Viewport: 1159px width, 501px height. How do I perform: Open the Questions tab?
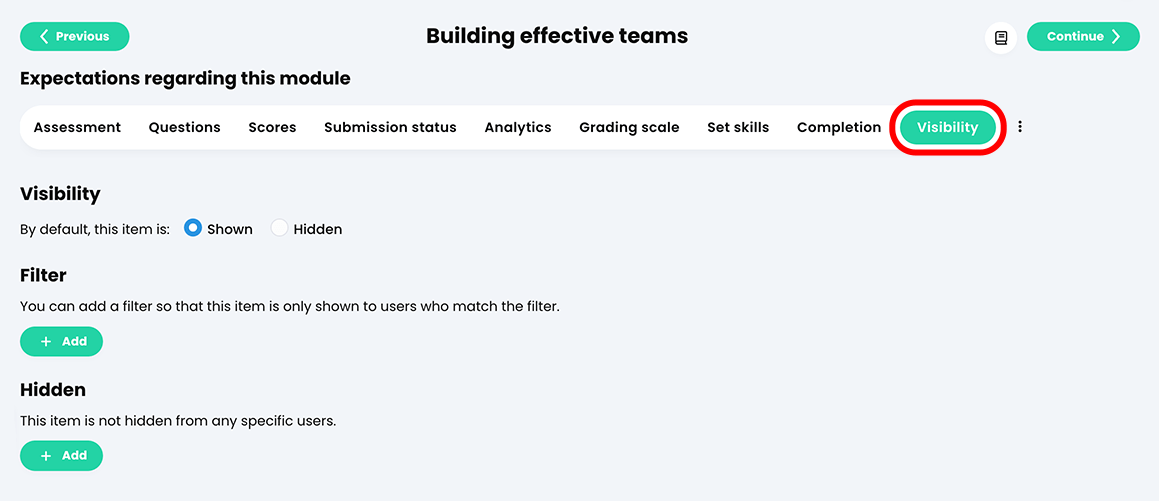coord(185,127)
